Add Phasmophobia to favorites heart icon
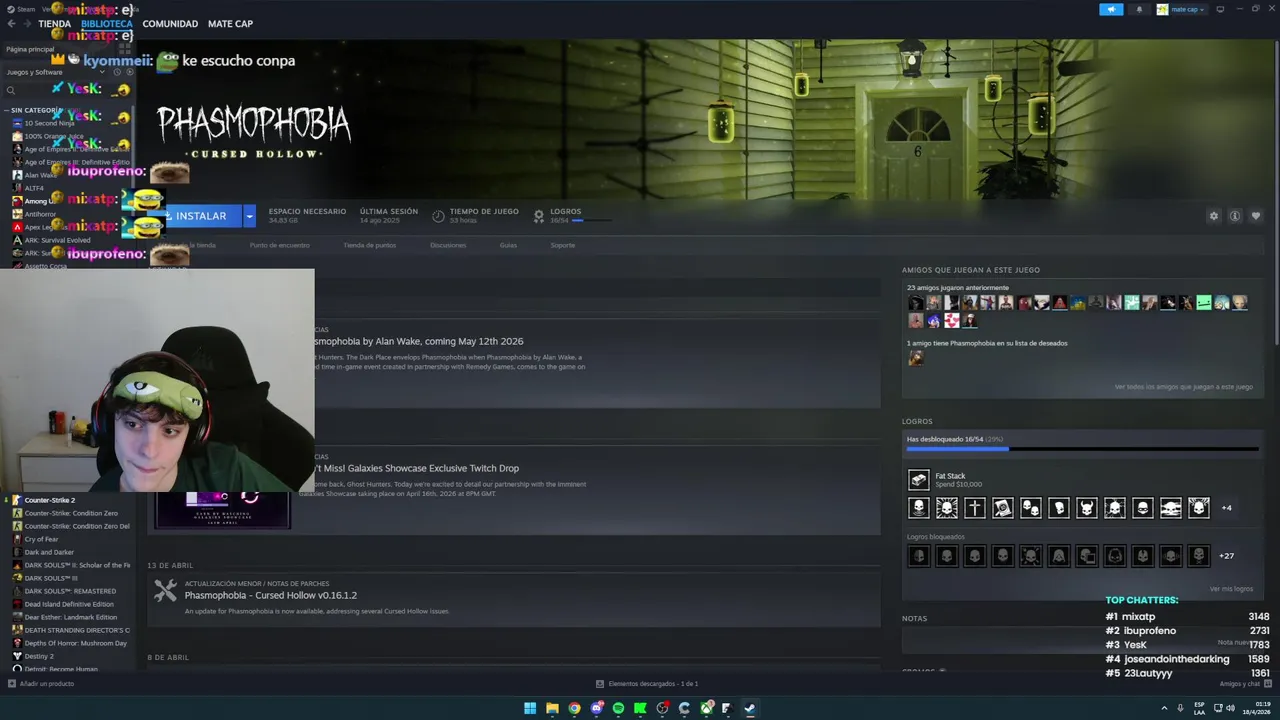Image resolution: width=1280 pixels, height=720 pixels. click(x=1256, y=216)
